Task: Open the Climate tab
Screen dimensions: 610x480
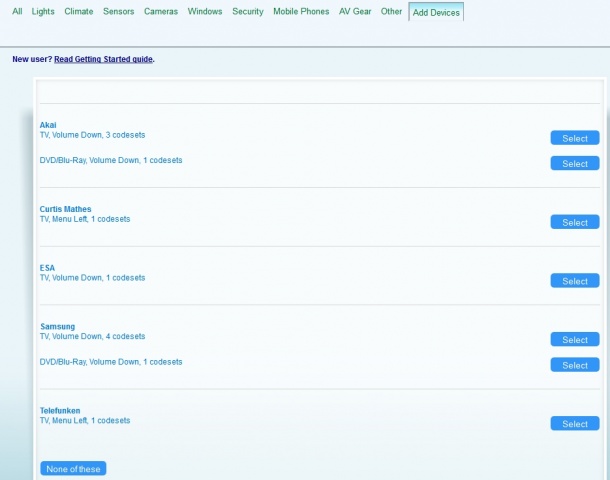Action: click(x=79, y=12)
